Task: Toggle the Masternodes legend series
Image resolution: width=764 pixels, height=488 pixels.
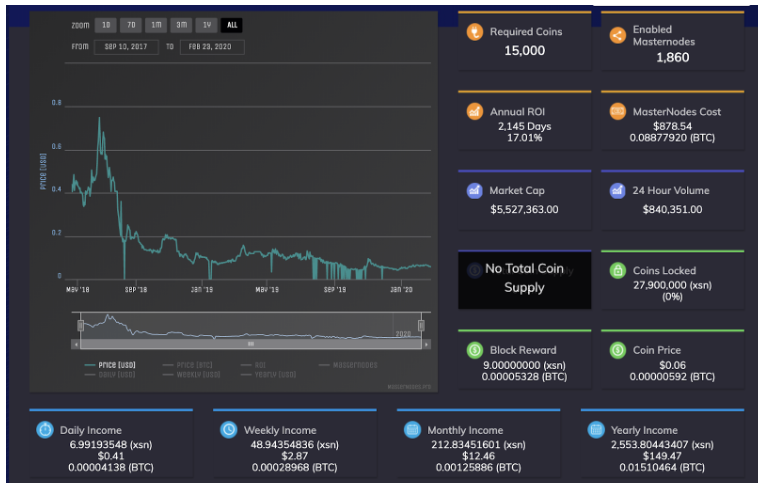Action: [348, 365]
